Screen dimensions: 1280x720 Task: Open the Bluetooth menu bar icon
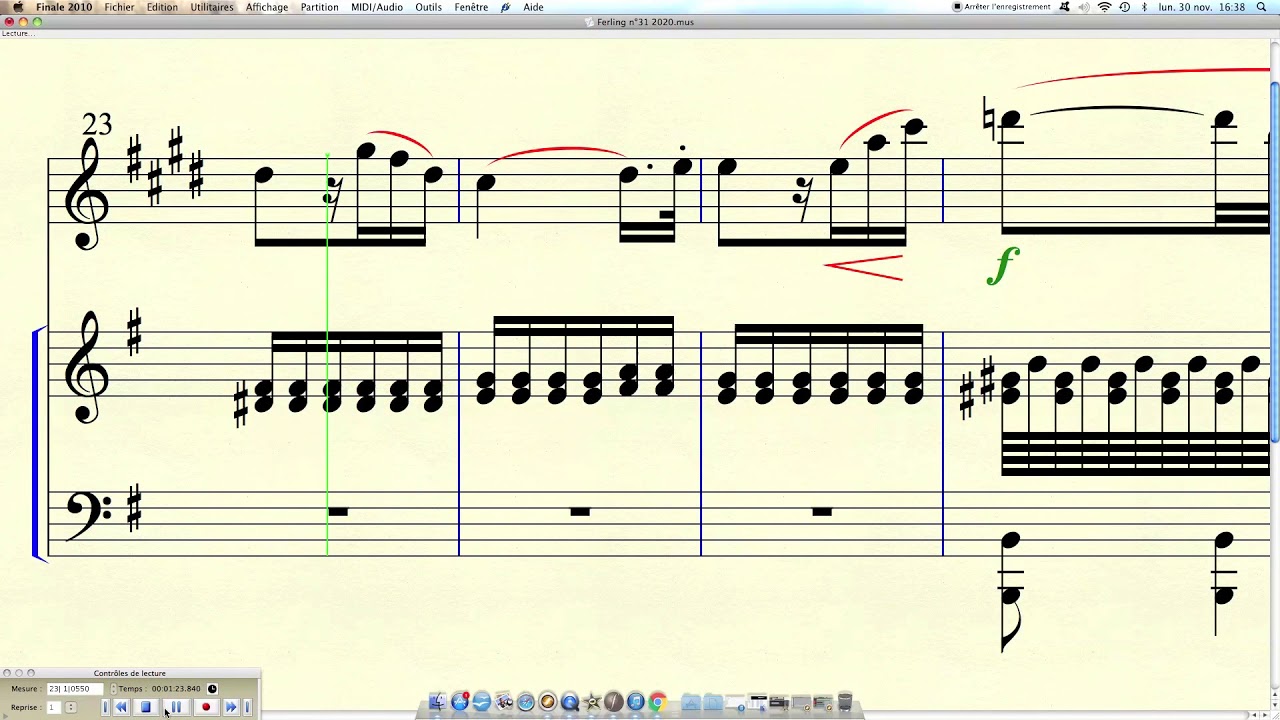click(x=1144, y=7)
